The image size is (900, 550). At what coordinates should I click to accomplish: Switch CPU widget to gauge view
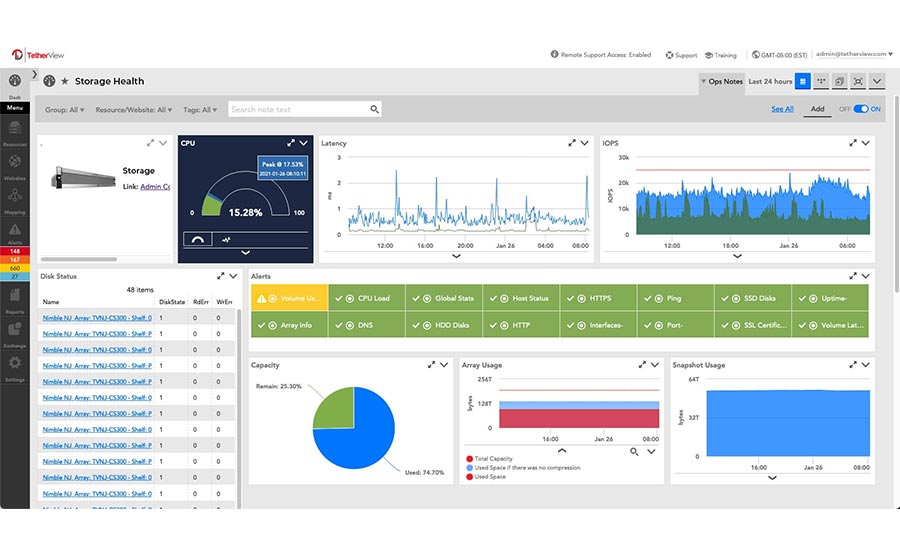(197, 239)
